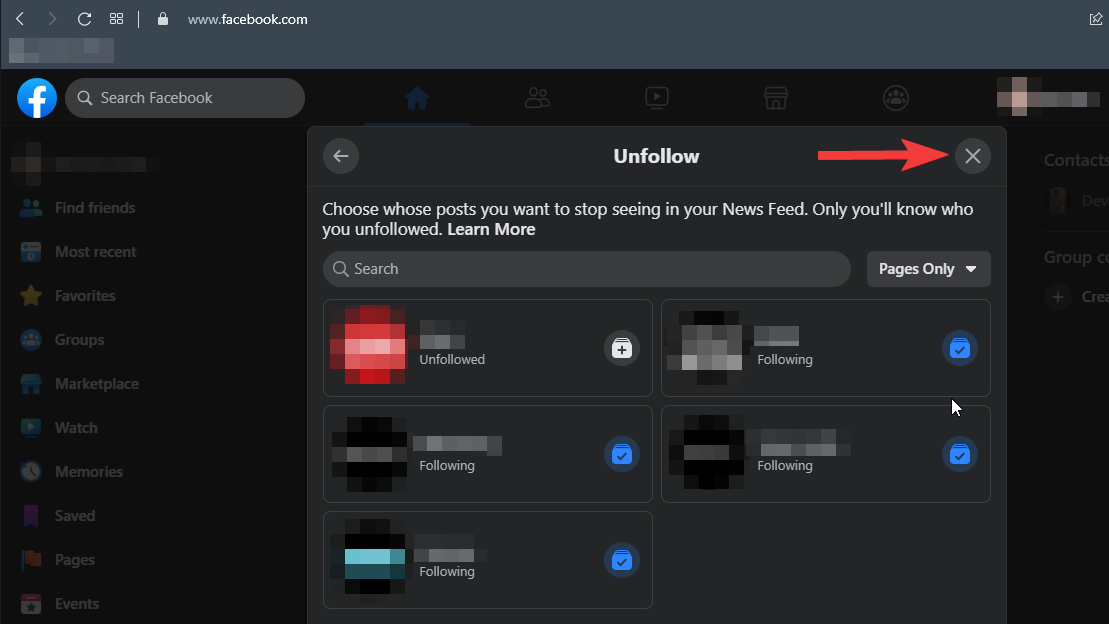
Task: Open the Watch video tab icon
Action: [657, 98]
